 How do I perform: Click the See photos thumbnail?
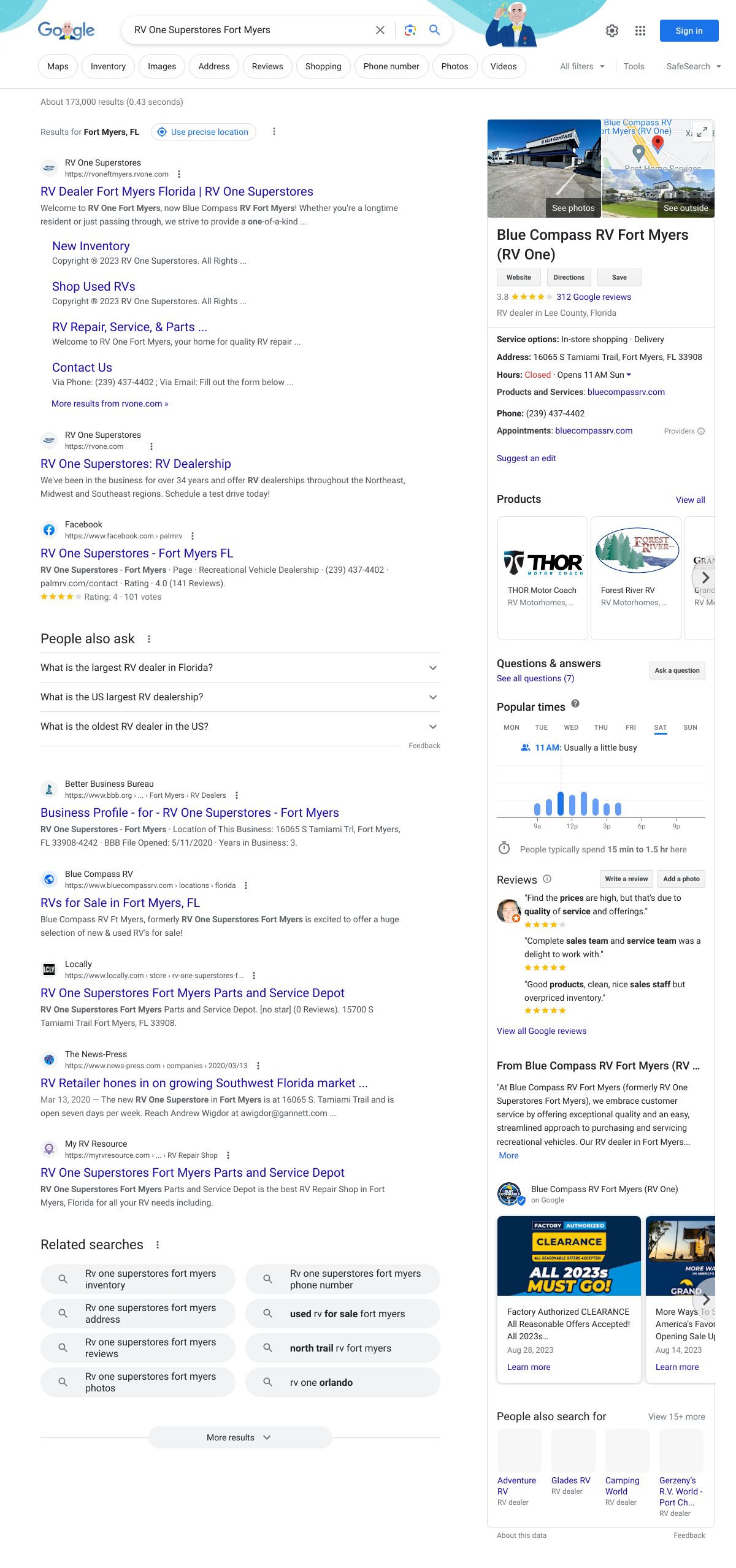(544, 169)
